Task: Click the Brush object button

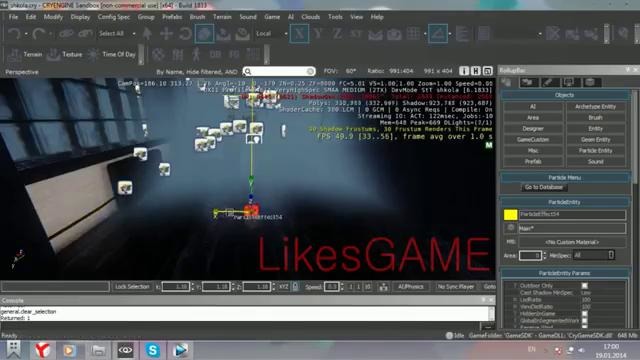Action: [x=596, y=118]
